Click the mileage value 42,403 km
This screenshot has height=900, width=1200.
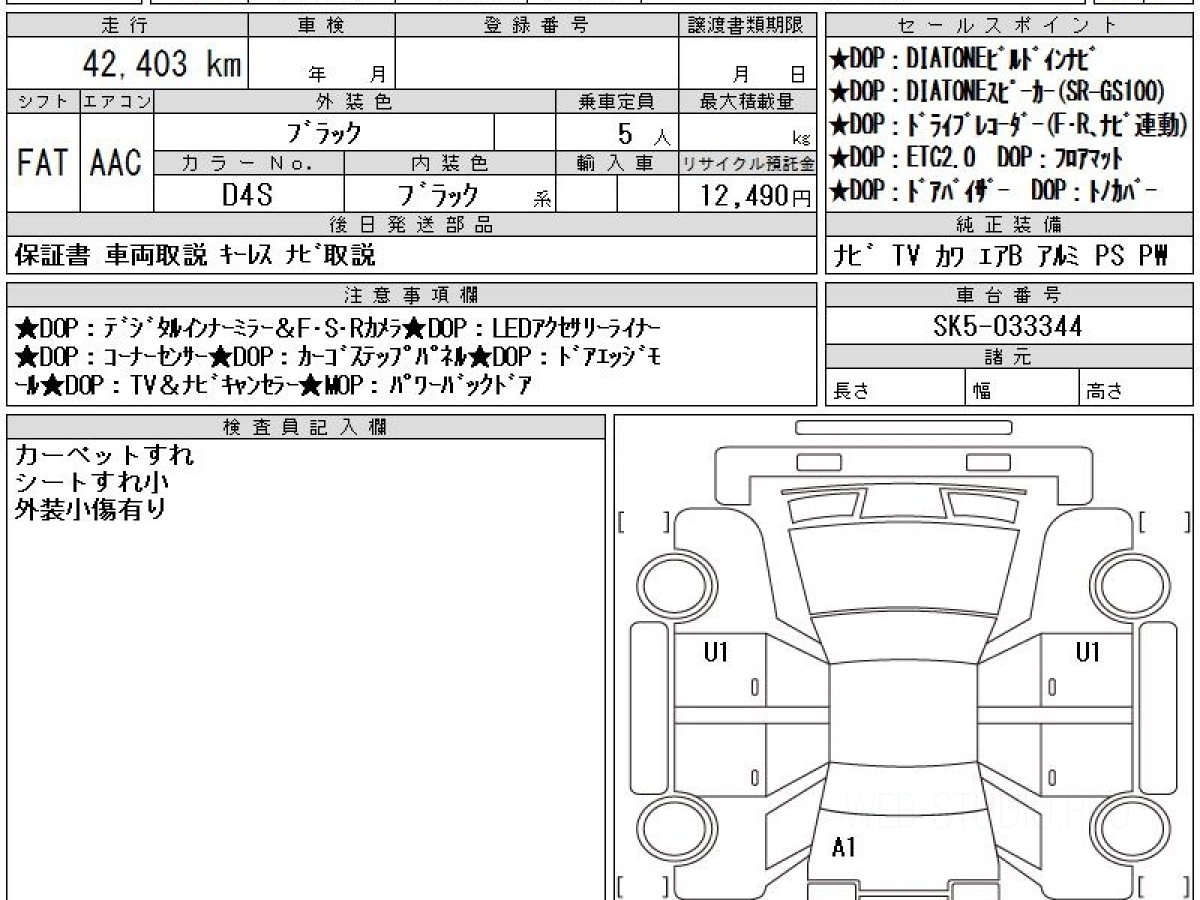pos(160,65)
